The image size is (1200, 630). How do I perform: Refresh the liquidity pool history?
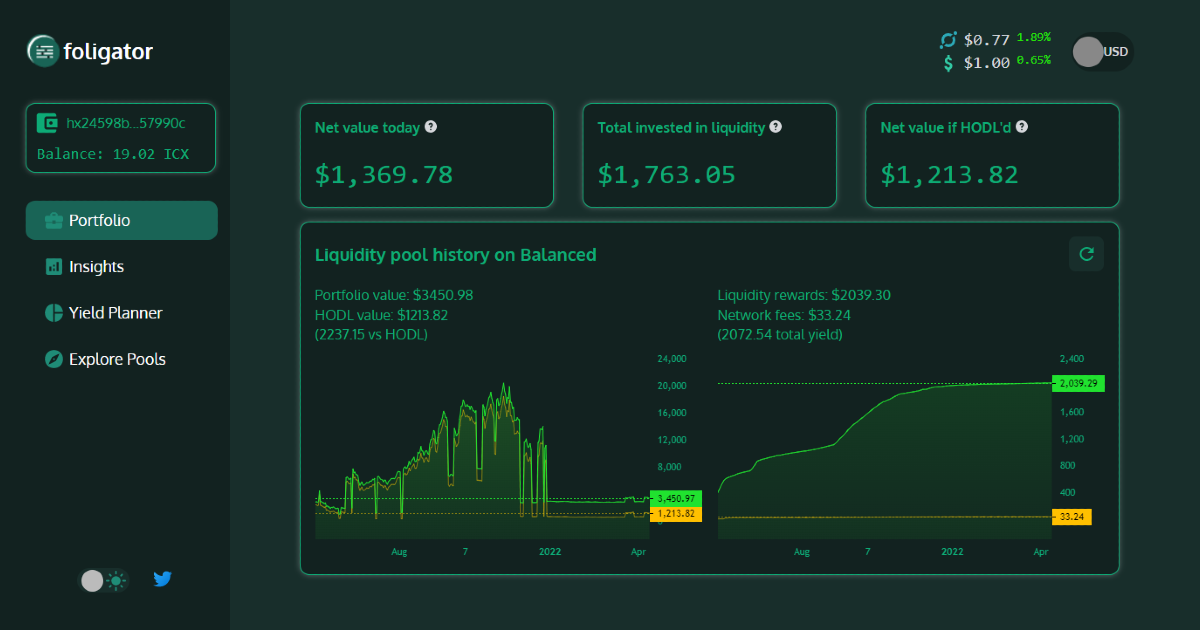[1086, 254]
